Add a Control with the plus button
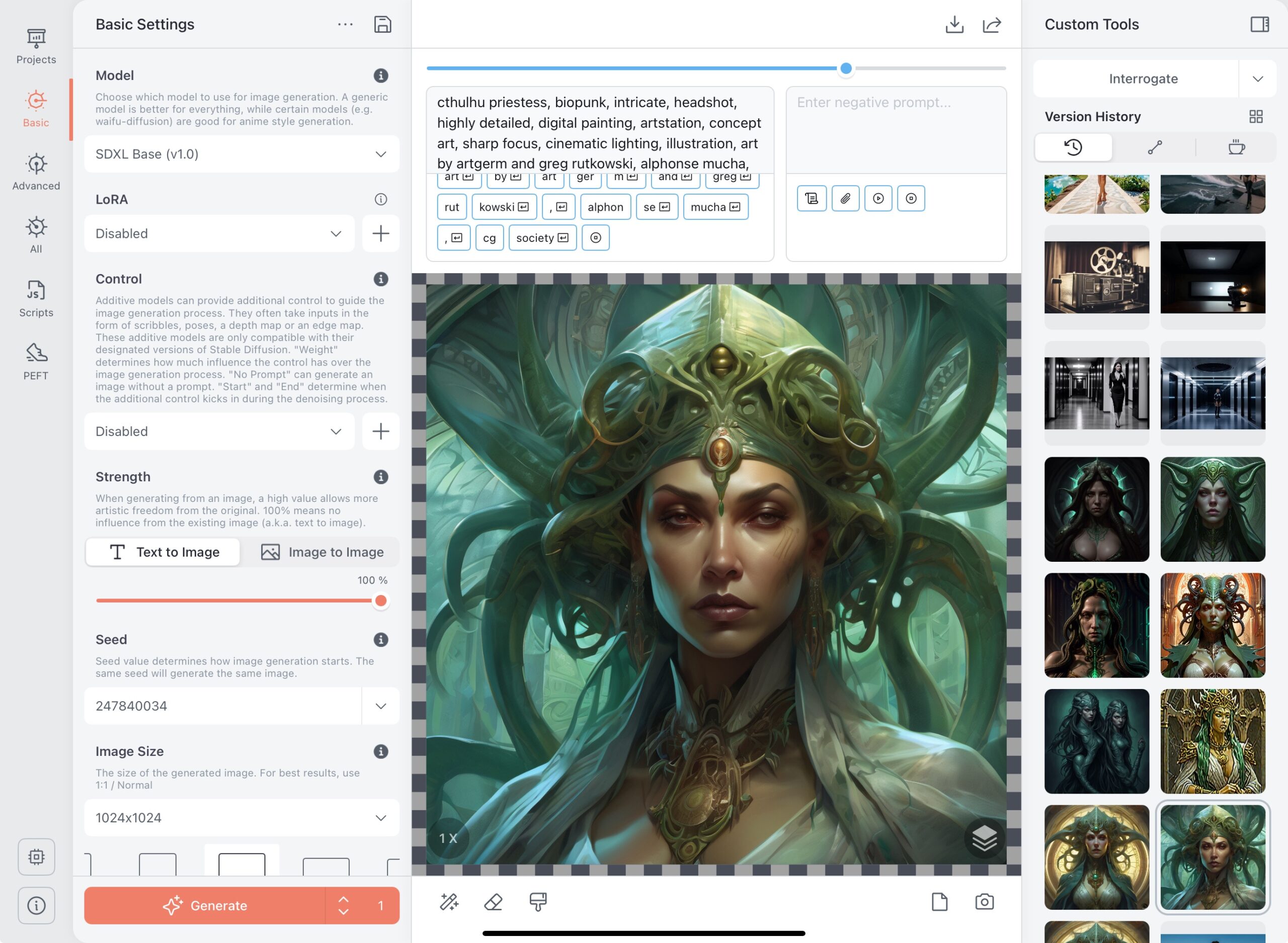Viewport: 1288px width, 943px height. pos(381,432)
